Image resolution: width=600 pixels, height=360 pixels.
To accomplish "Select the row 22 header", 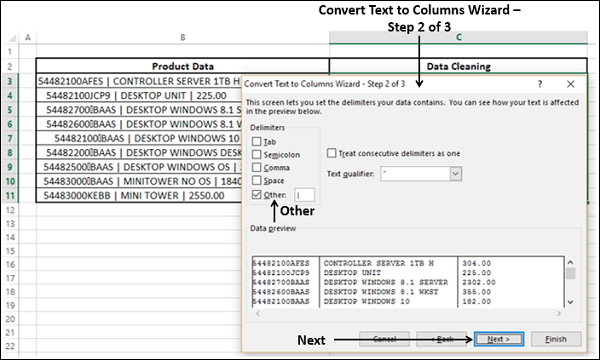I will [x=10, y=346].
